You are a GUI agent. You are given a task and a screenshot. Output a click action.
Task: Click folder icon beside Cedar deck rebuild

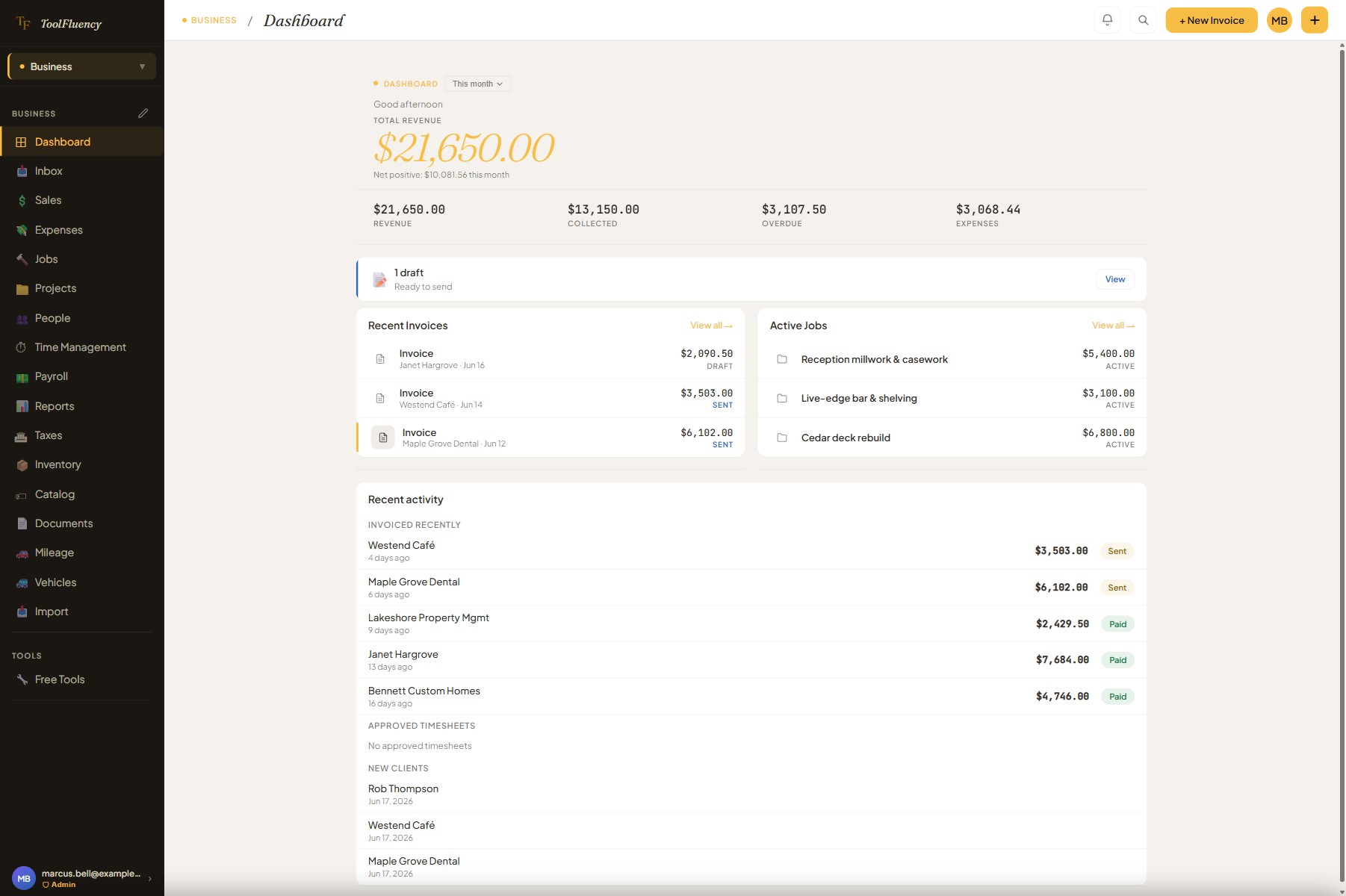pyautogui.click(x=782, y=438)
